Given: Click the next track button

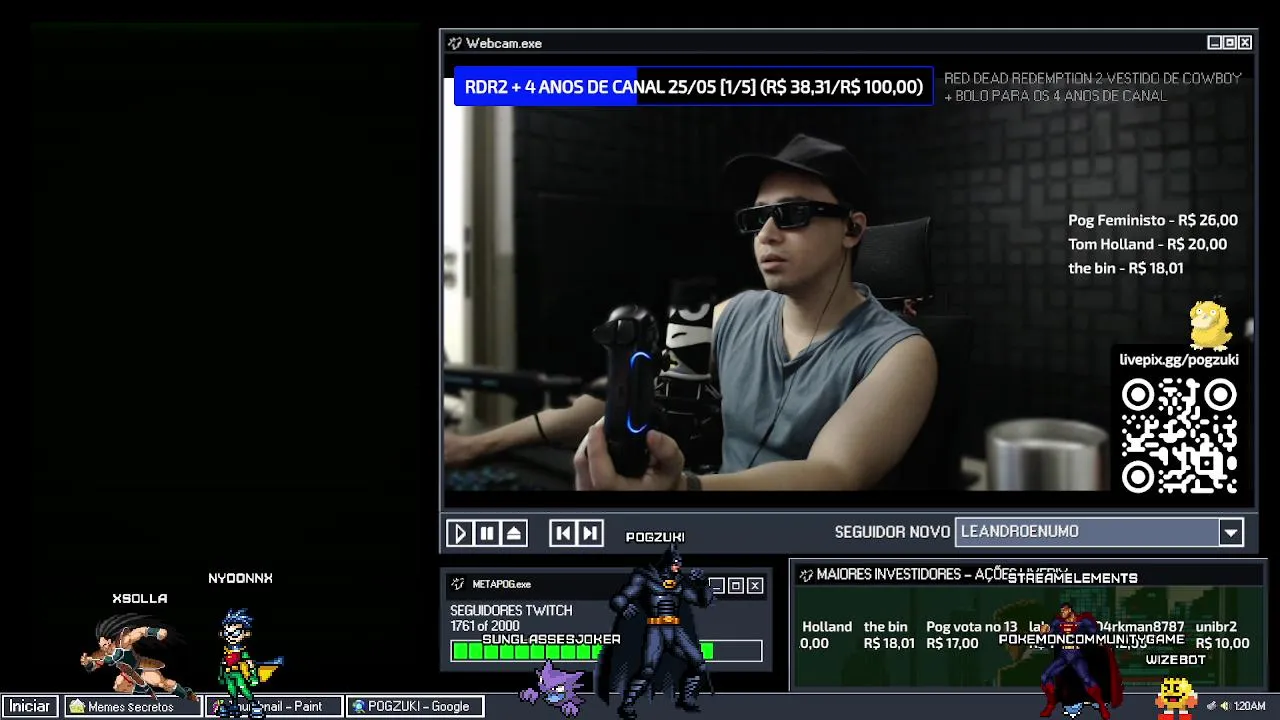Looking at the screenshot, I should pyautogui.click(x=590, y=533).
